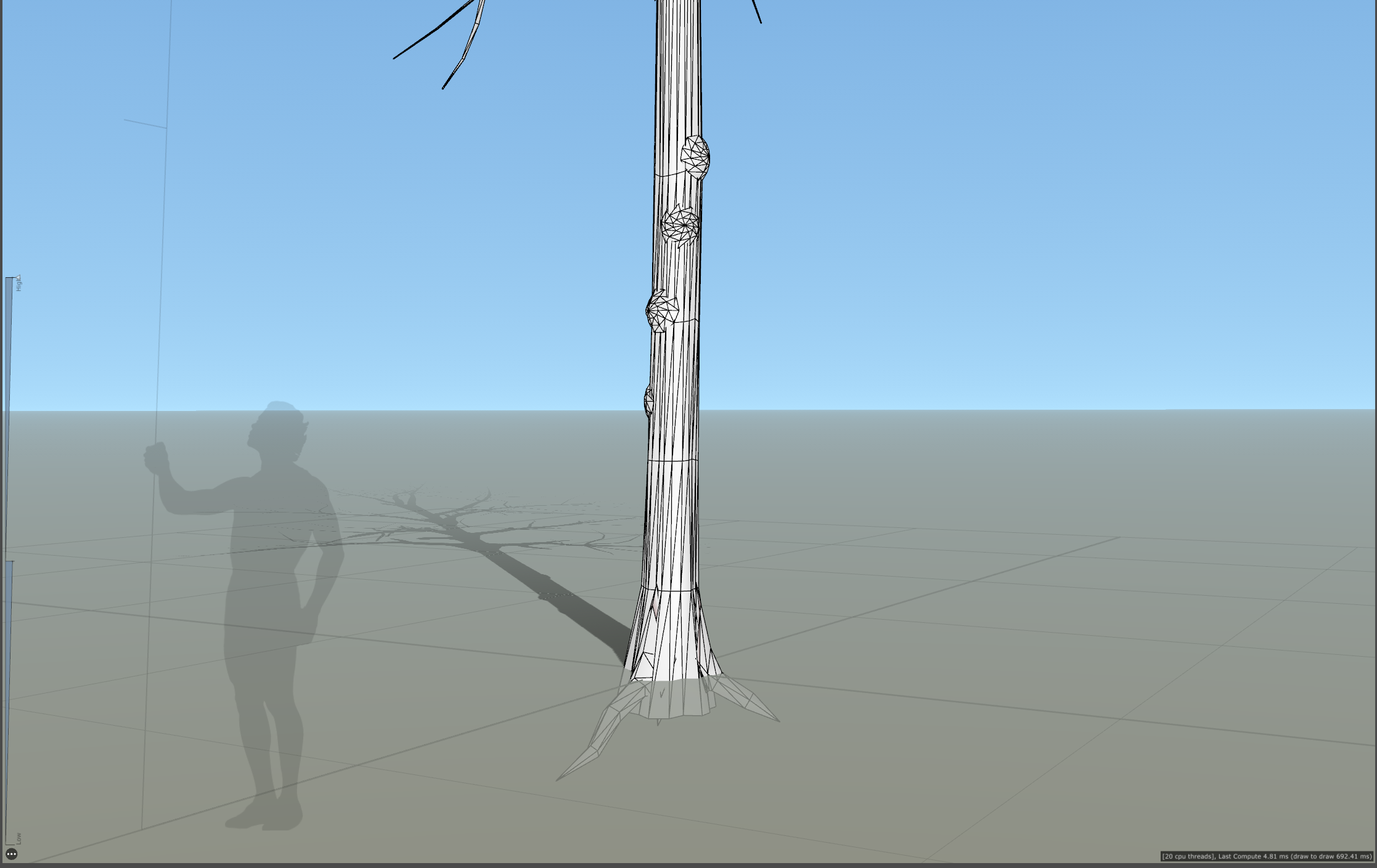Click the compute time status text
Image resolution: width=1377 pixels, height=868 pixels.
[x=1267, y=856]
